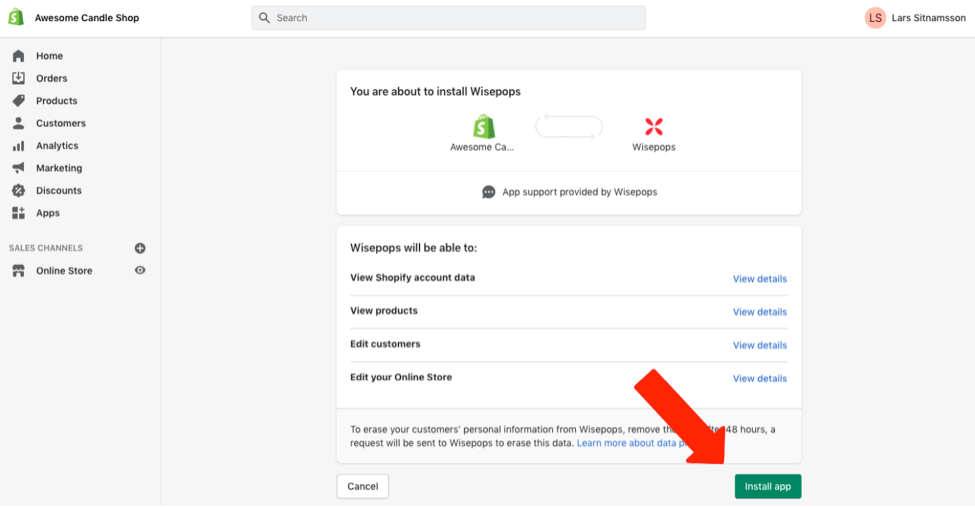The width and height of the screenshot is (975, 507).
Task: Click the Cancel button
Action: pos(363,486)
